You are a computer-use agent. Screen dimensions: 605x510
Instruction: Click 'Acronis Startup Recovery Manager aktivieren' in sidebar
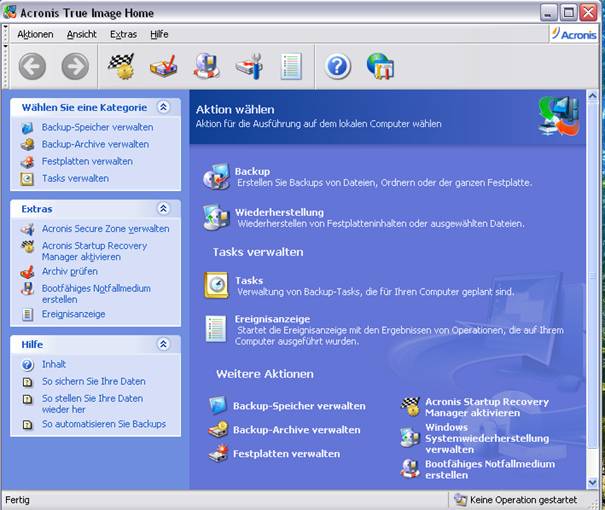click(x=95, y=251)
